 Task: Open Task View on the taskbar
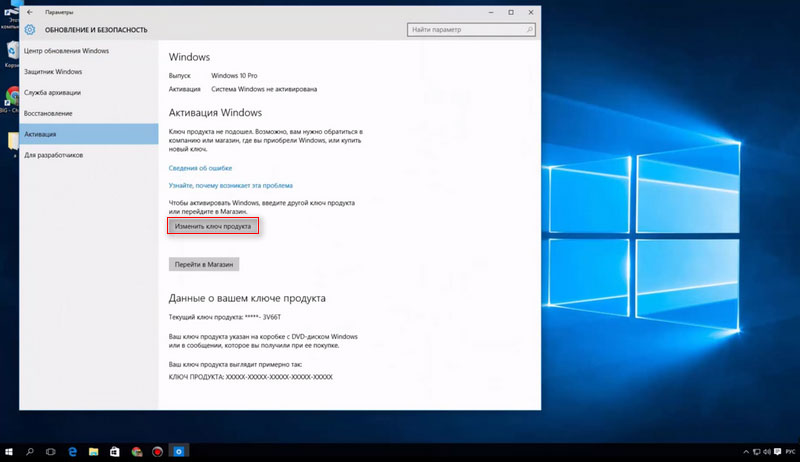(x=51, y=452)
